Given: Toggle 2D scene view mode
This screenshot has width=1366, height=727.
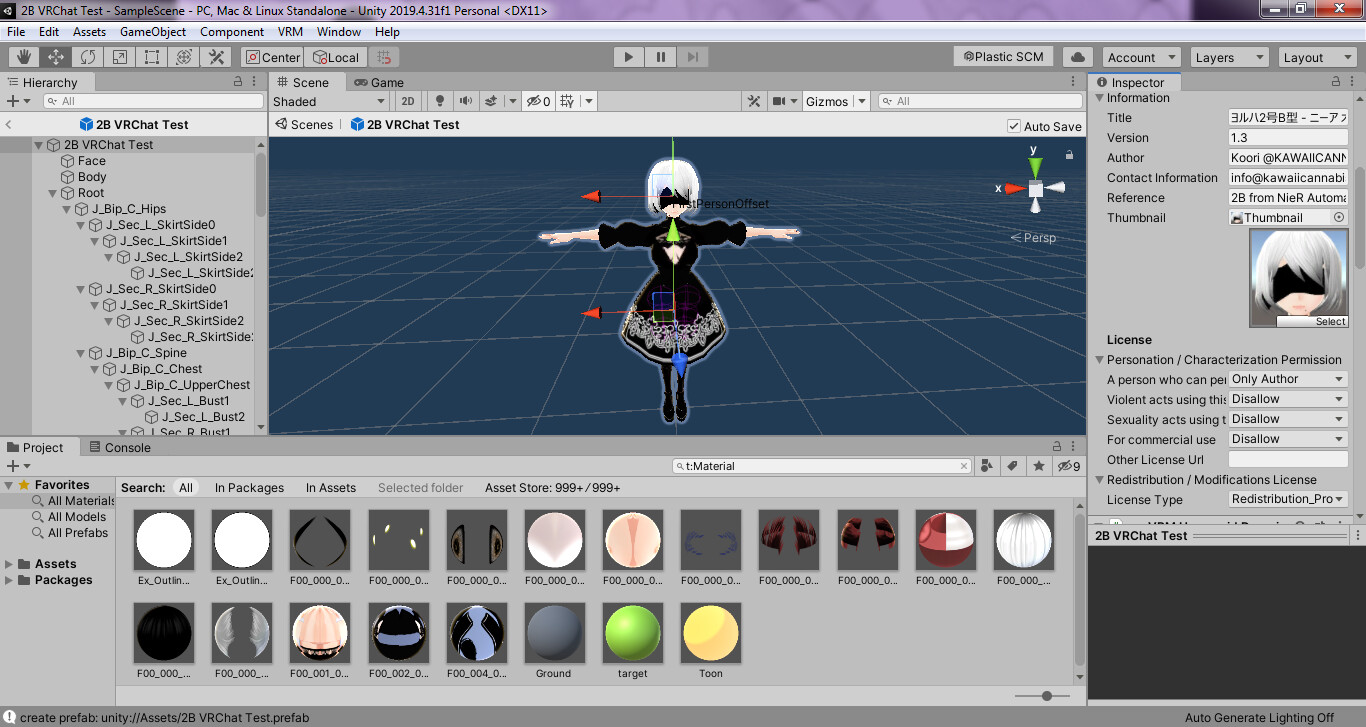Looking at the screenshot, I should coord(408,101).
